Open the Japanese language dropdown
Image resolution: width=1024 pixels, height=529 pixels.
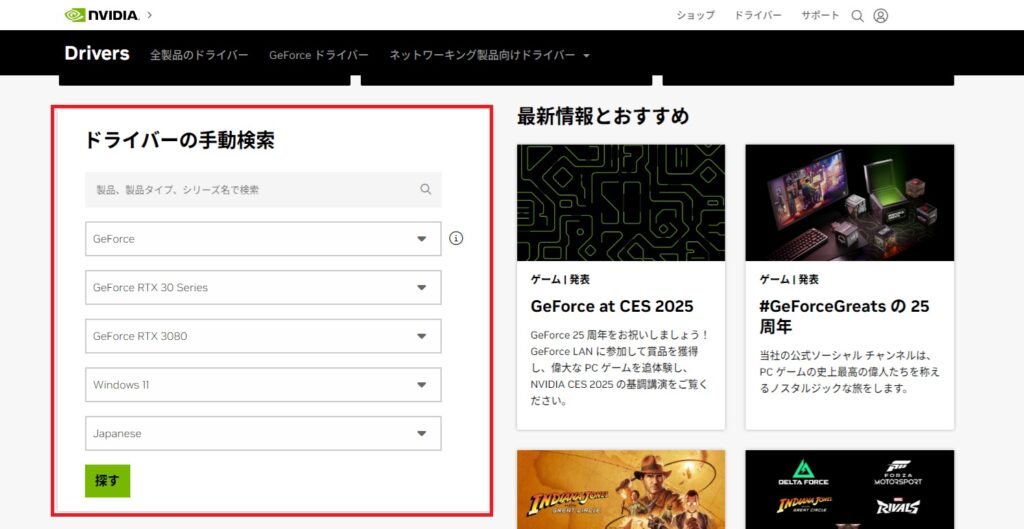coord(263,434)
